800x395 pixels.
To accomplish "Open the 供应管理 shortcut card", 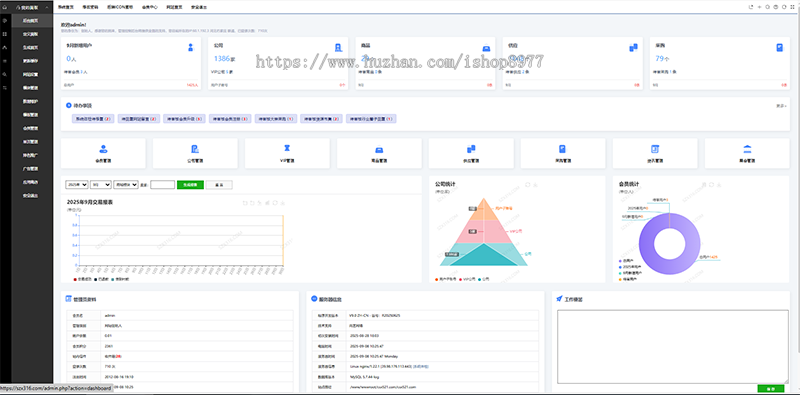I will click(x=471, y=153).
